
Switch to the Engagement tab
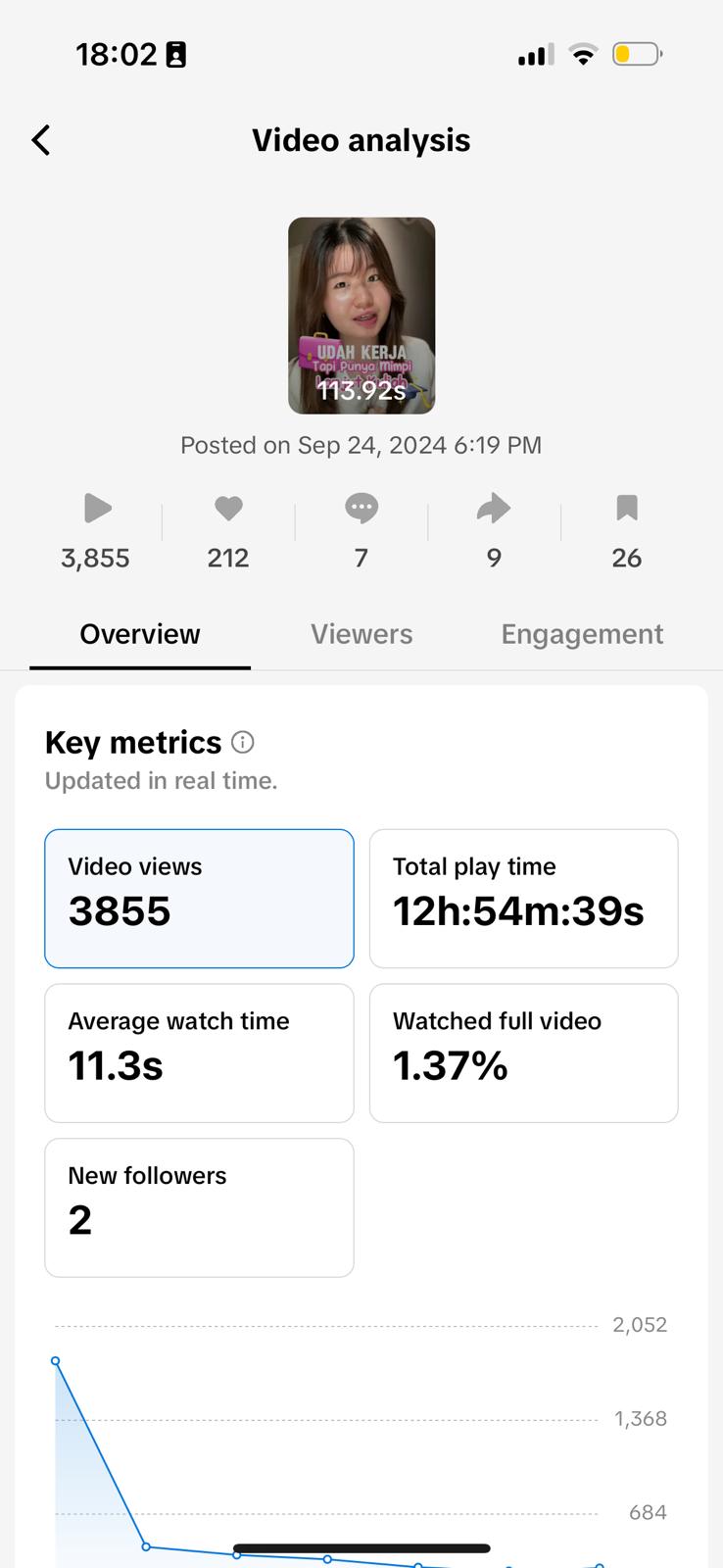[582, 634]
